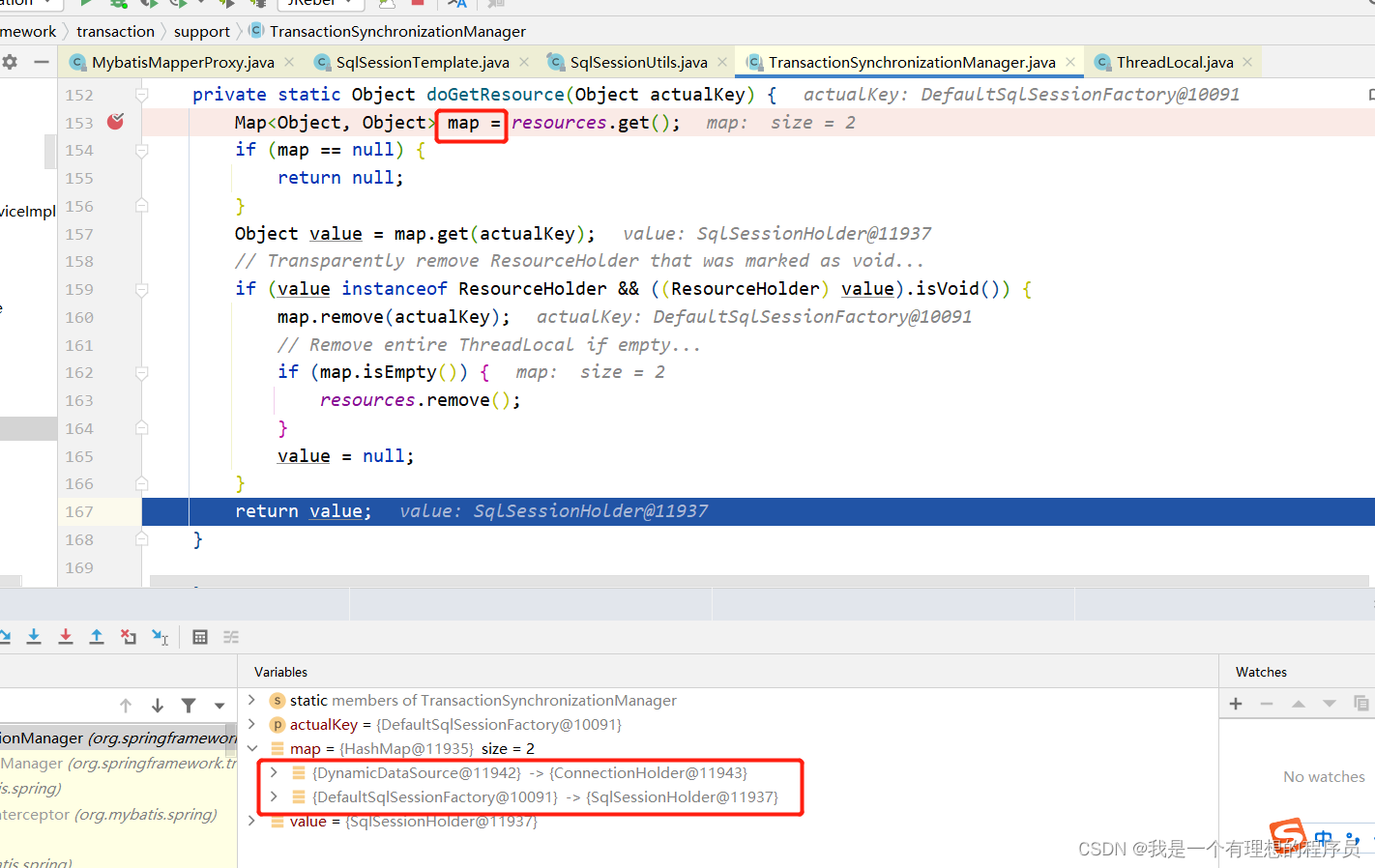Click the Step Over debugger icon

coord(4,636)
